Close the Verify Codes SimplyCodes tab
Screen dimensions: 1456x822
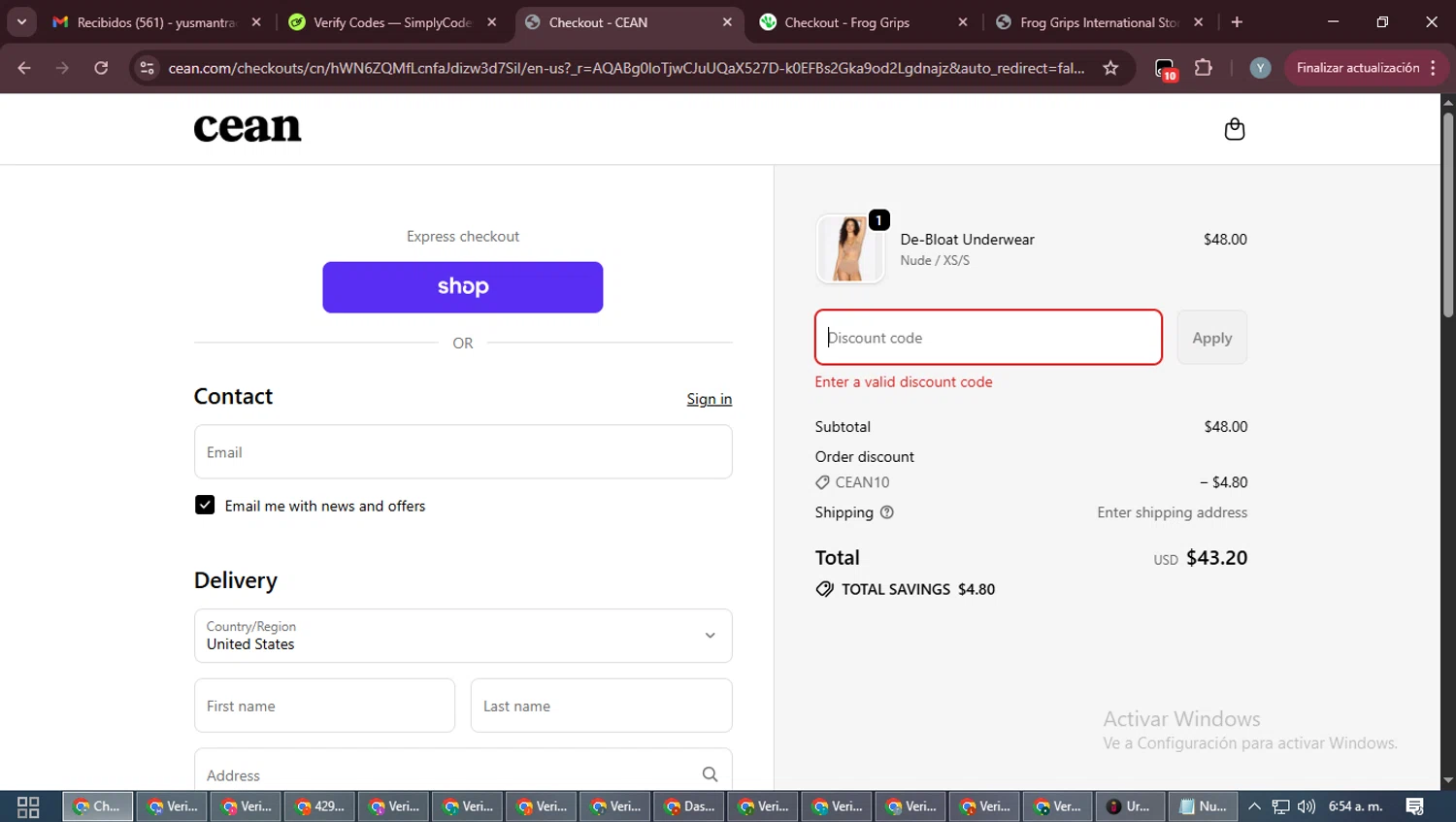[x=492, y=22]
